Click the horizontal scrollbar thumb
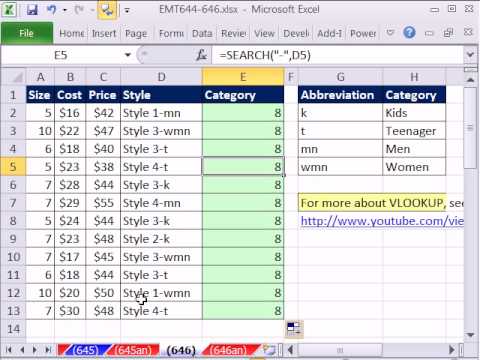Screen dimensions: 480x360 [340, 350]
